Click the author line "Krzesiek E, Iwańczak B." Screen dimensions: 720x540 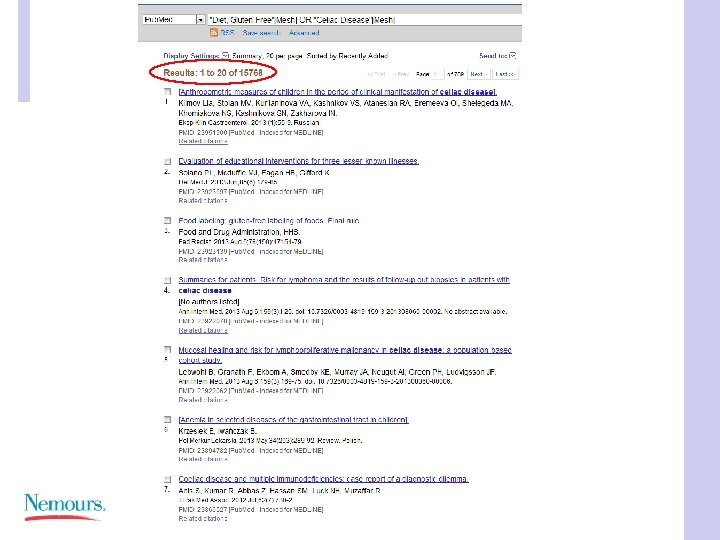(218, 431)
